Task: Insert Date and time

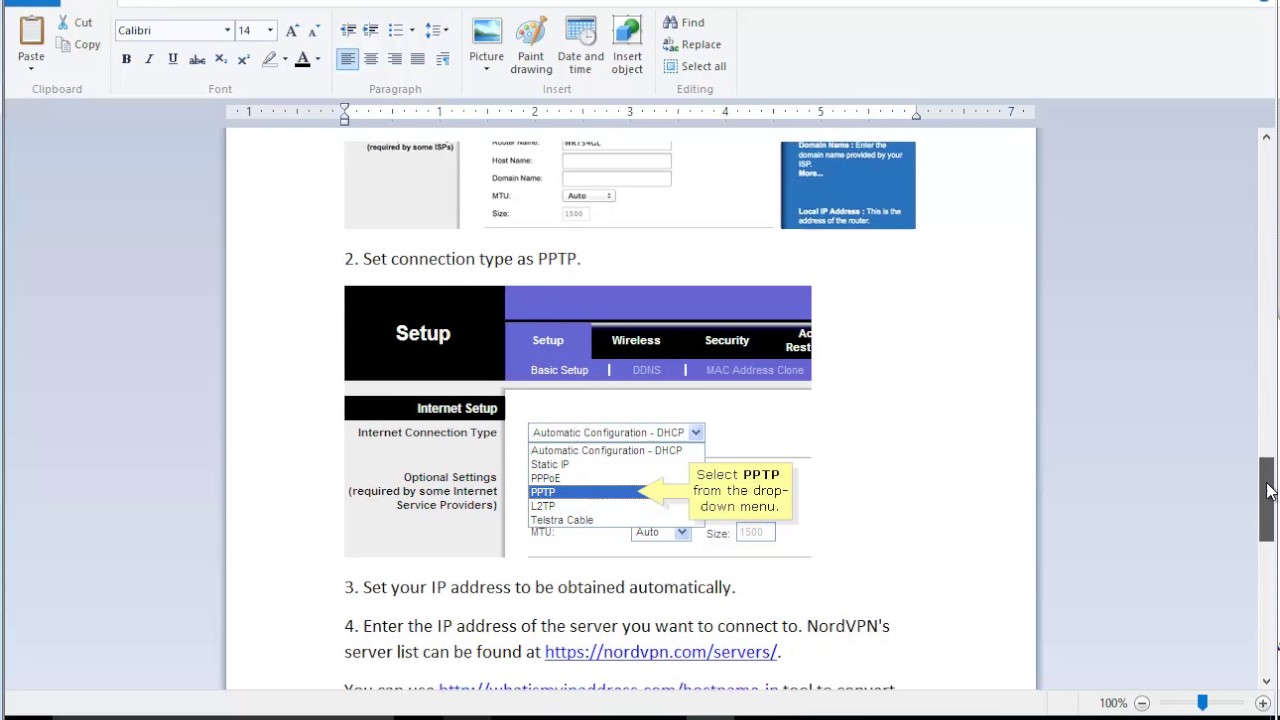Action: click(581, 46)
